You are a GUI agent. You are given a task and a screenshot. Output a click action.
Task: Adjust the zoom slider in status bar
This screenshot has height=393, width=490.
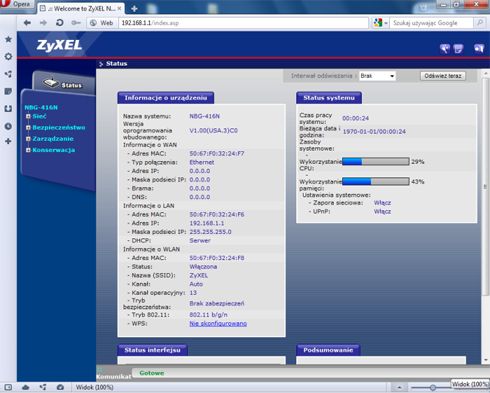pyautogui.click(x=432, y=388)
